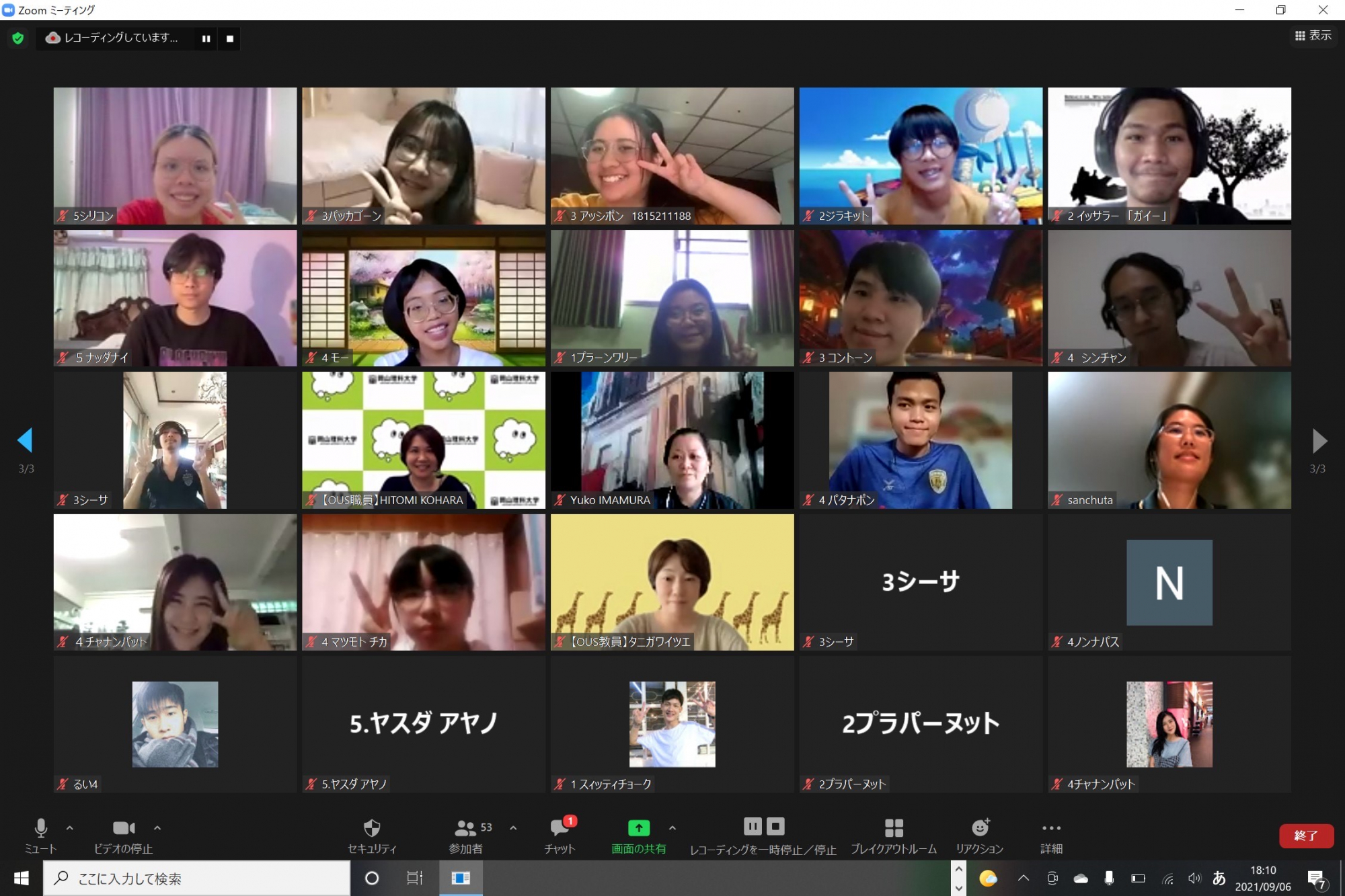Open the セキュリティ security menu
The height and width of the screenshot is (896, 1345).
point(372,836)
